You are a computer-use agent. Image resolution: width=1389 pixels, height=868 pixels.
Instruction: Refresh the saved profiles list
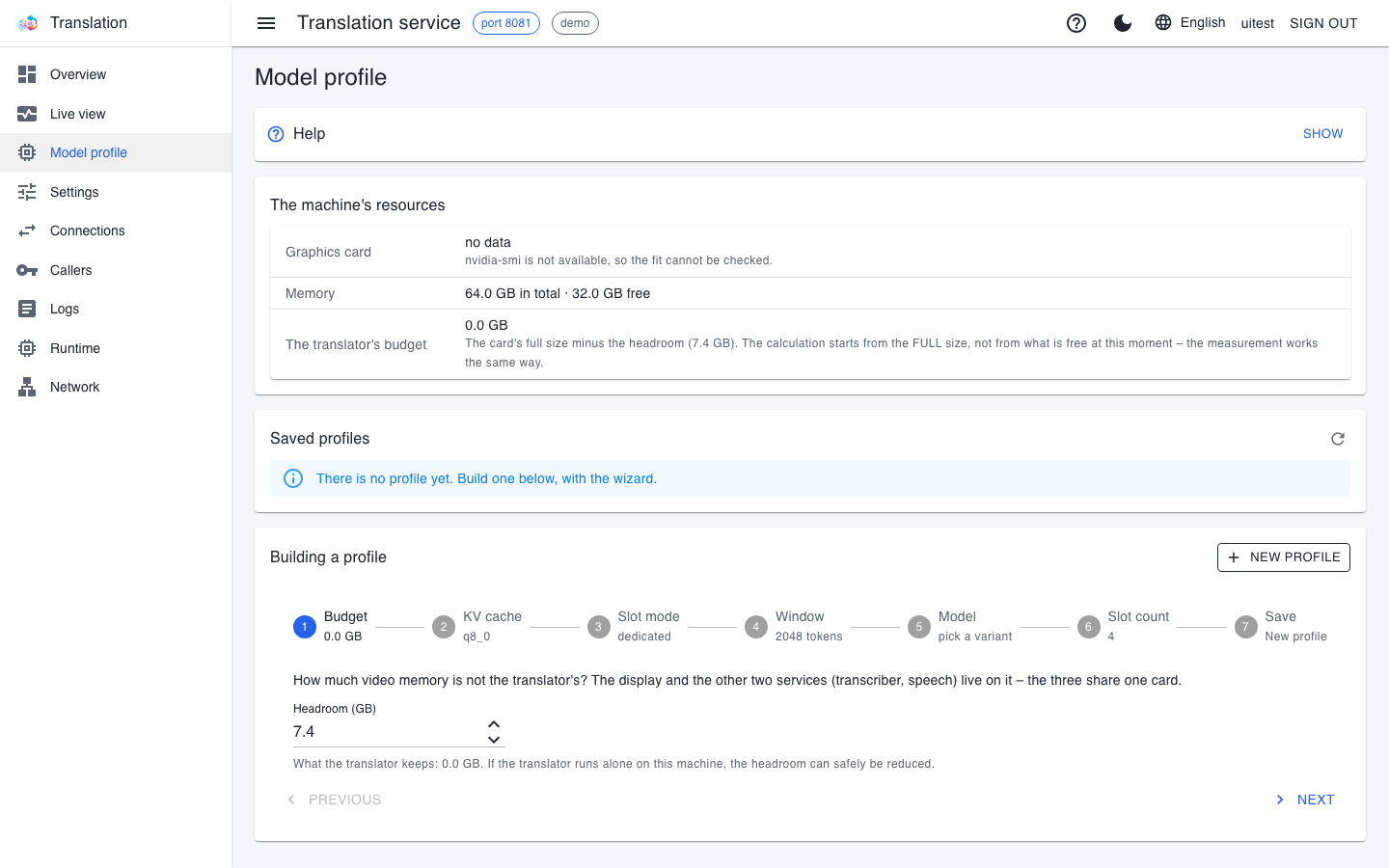click(x=1338, y=439)
